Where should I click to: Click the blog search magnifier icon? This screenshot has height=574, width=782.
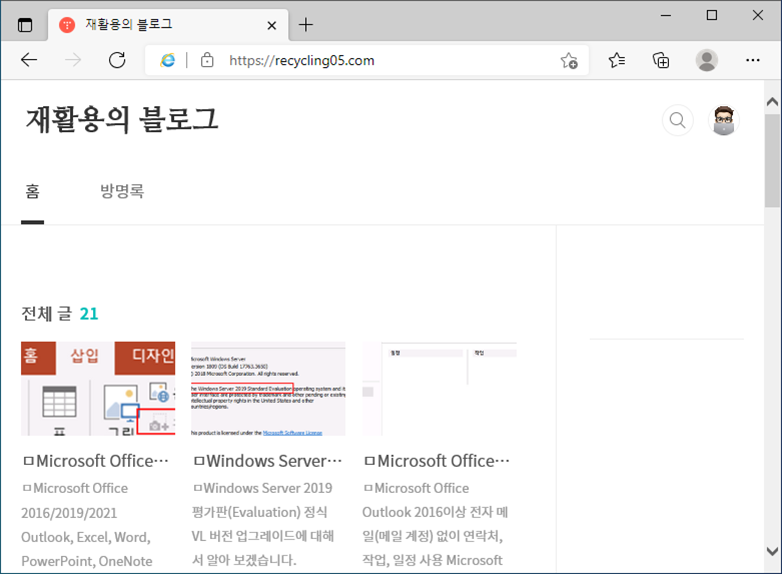coord(677,120)
